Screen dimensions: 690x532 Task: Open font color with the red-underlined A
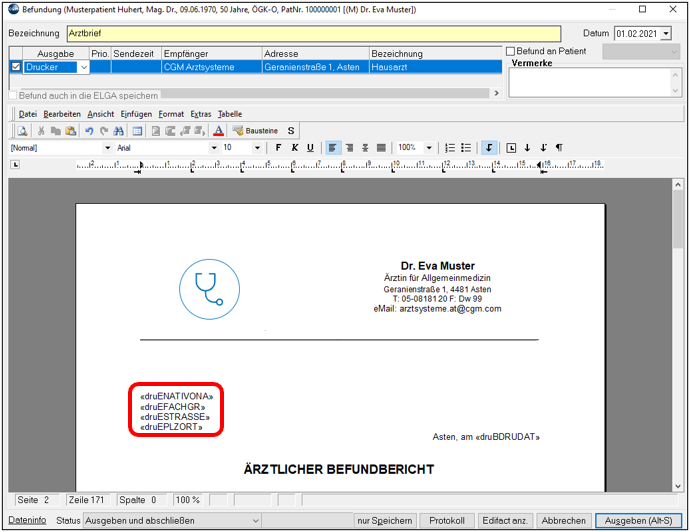pos(218,131)
